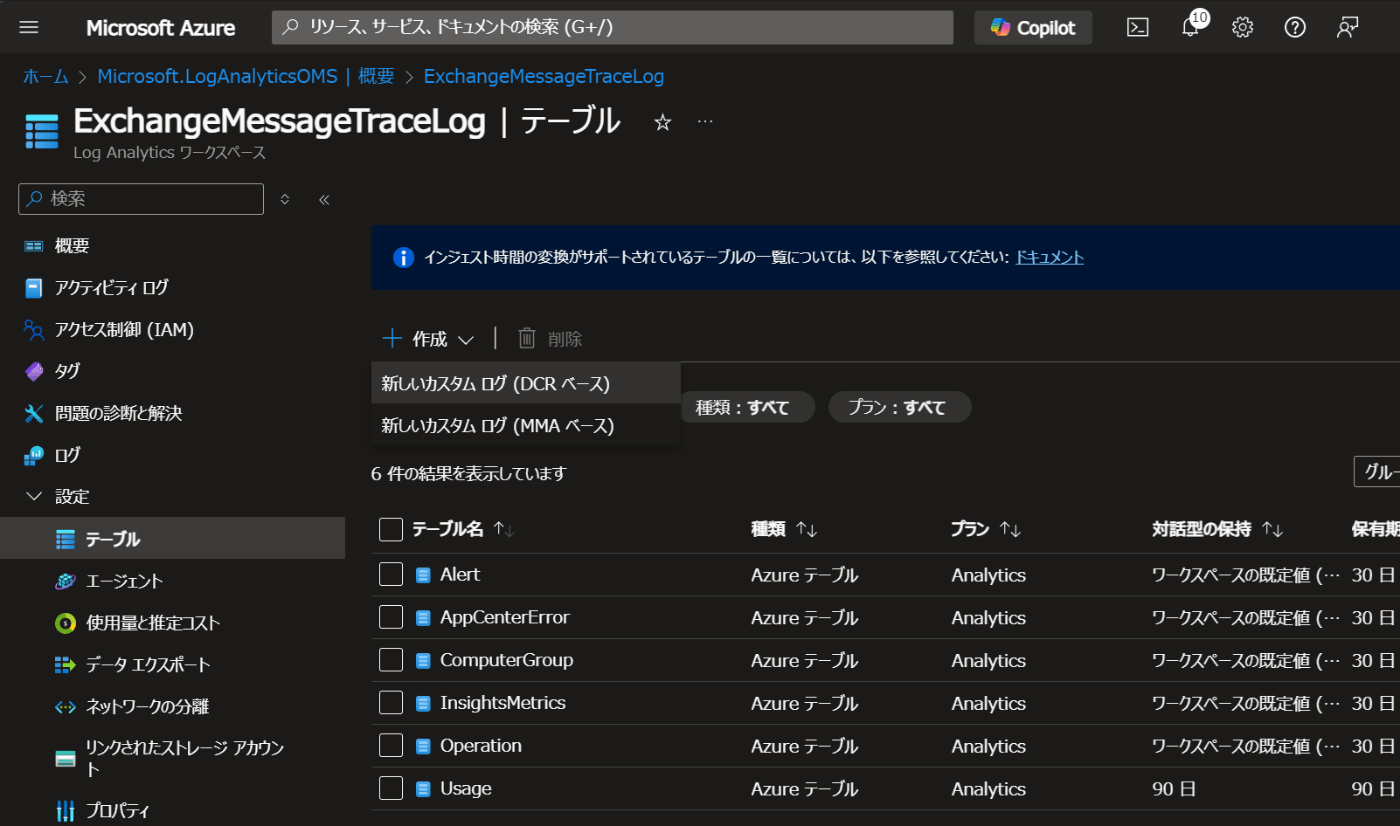
Task: Click the Operation table name
Action: click(x=481, y=746)
